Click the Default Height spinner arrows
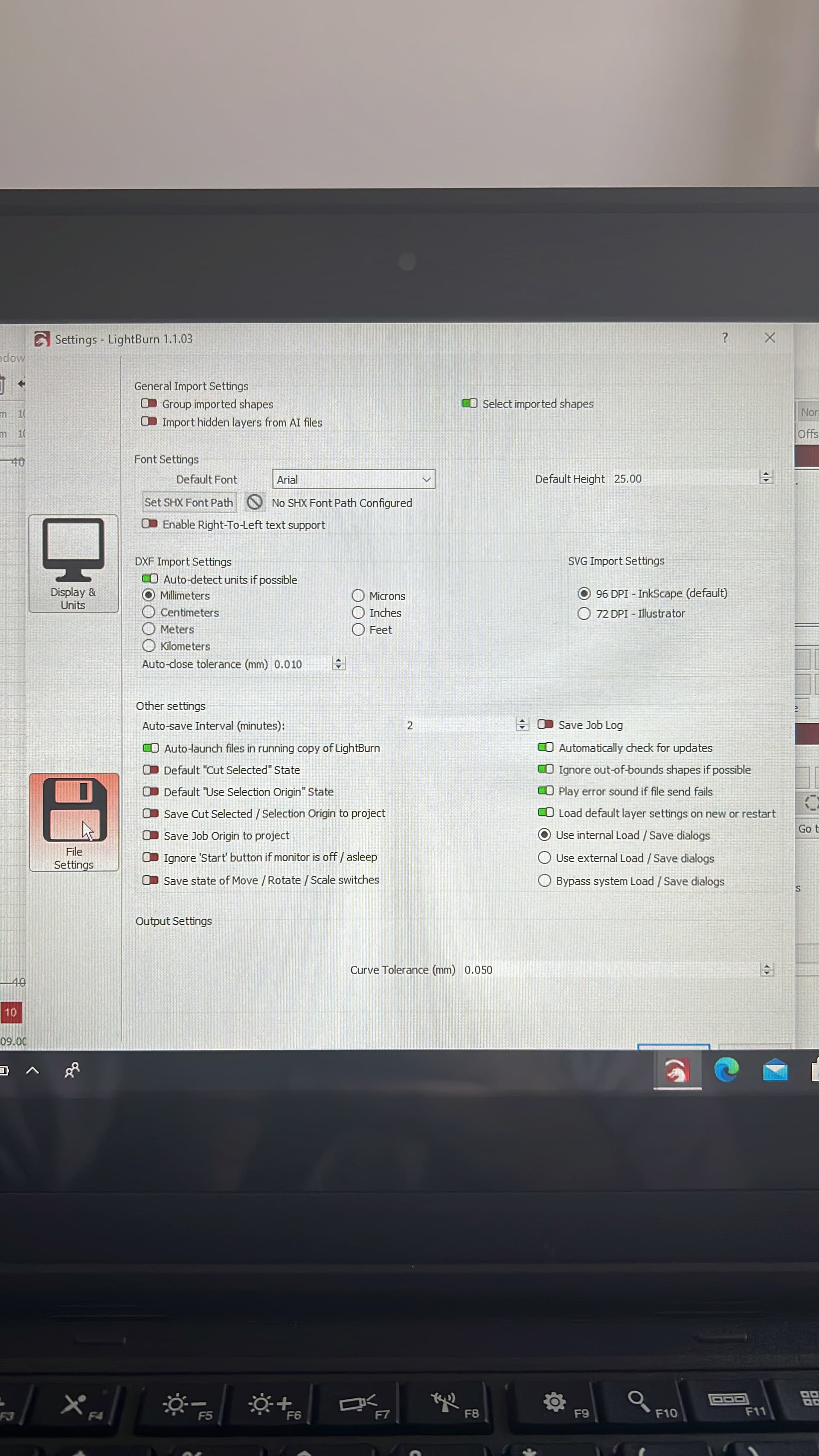Image resolution: width=819 pixels, height=1456 pixels. click(766, 478)
